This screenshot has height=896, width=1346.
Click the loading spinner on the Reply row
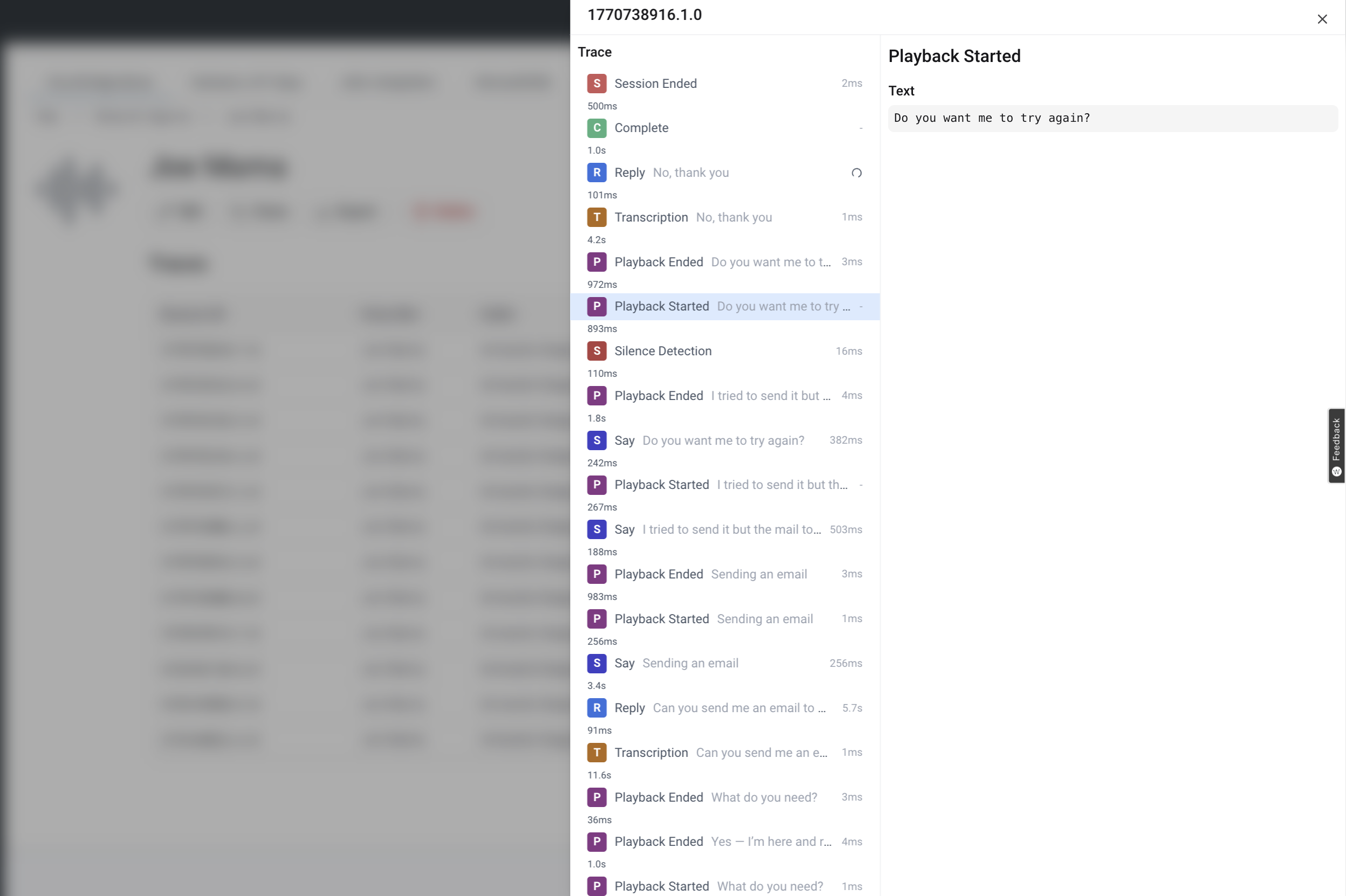(856, 173)
